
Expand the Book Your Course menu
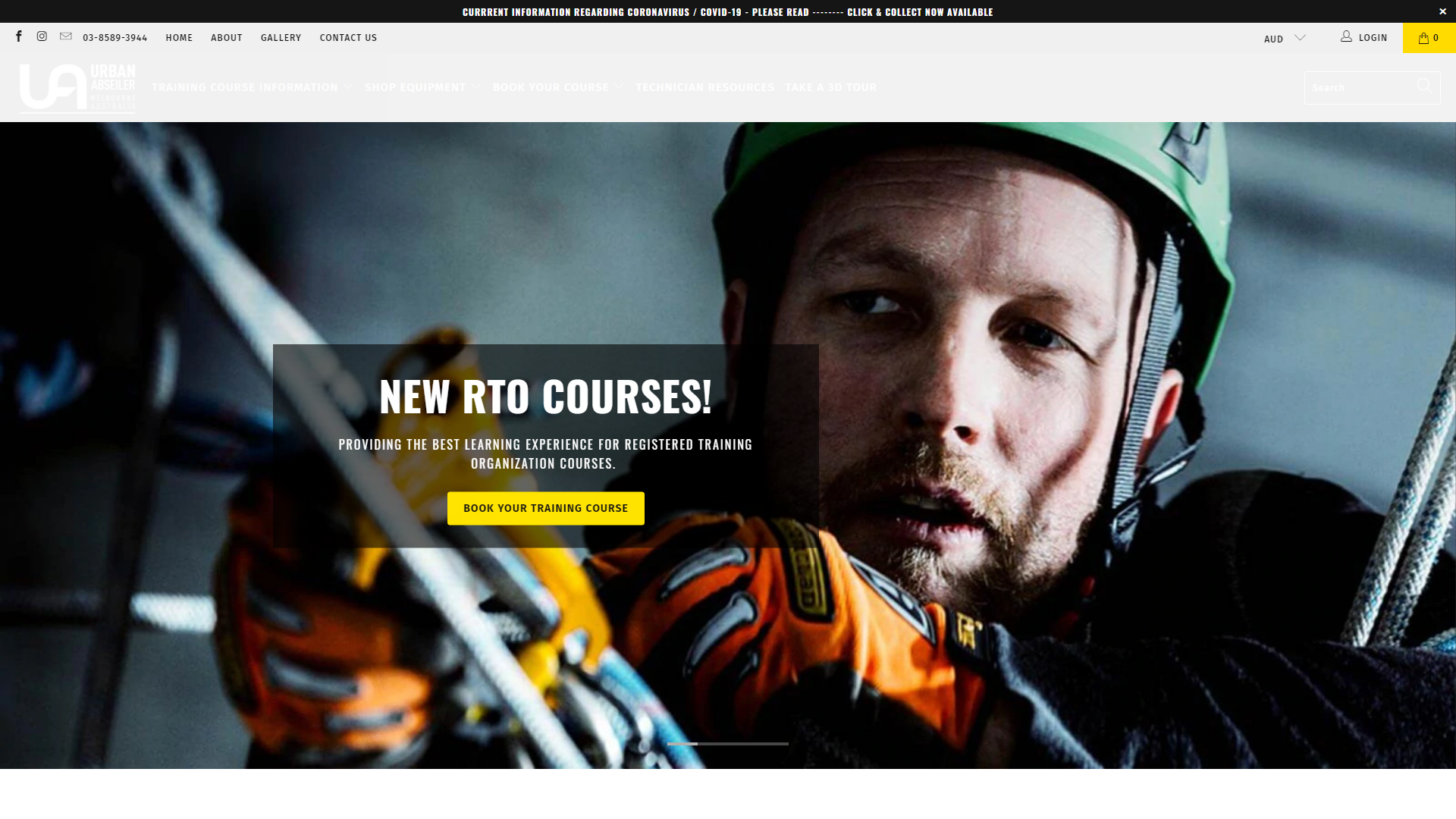coord(557,87)
